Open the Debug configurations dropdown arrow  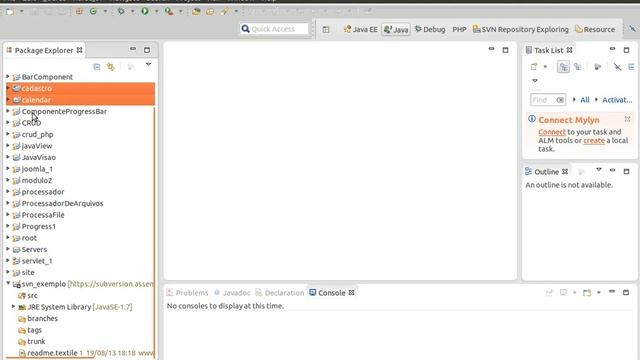coord(132,12)
